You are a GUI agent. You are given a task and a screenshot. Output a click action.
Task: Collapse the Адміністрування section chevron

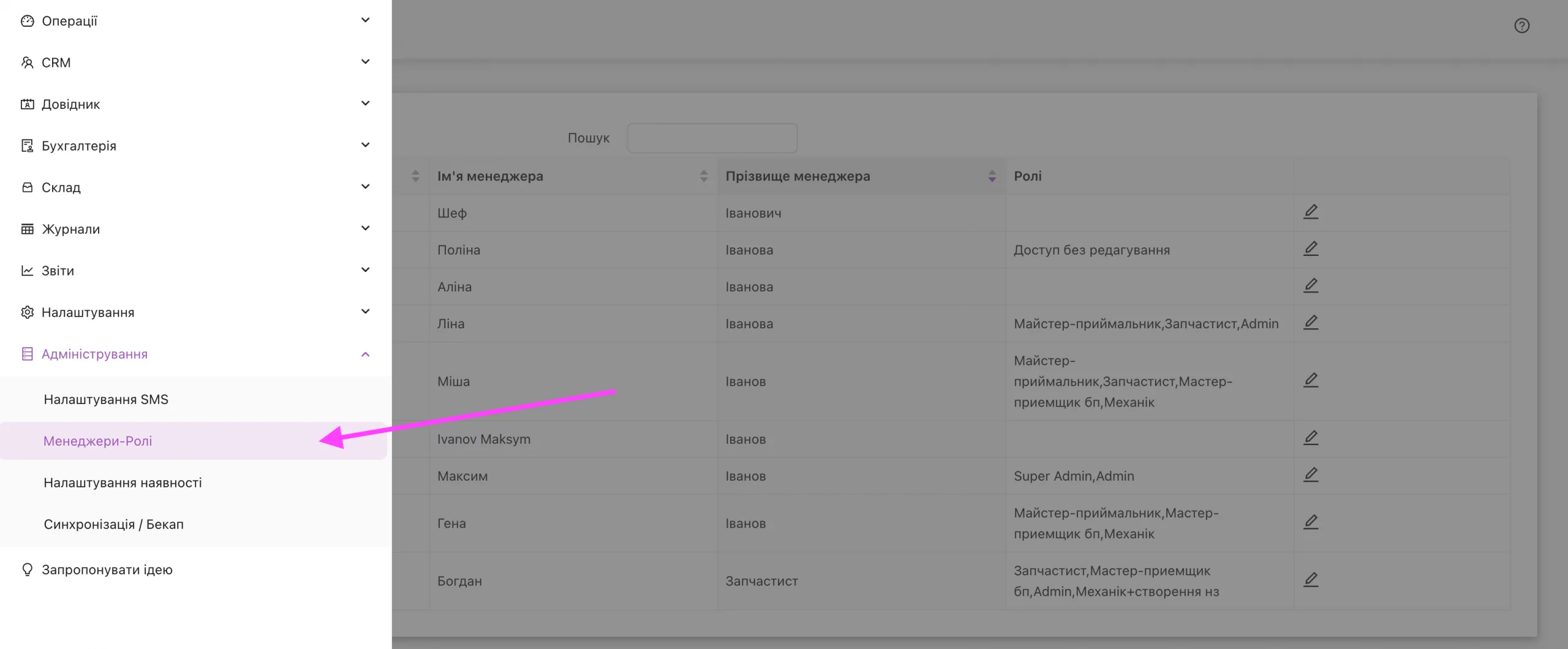(365, 354)
